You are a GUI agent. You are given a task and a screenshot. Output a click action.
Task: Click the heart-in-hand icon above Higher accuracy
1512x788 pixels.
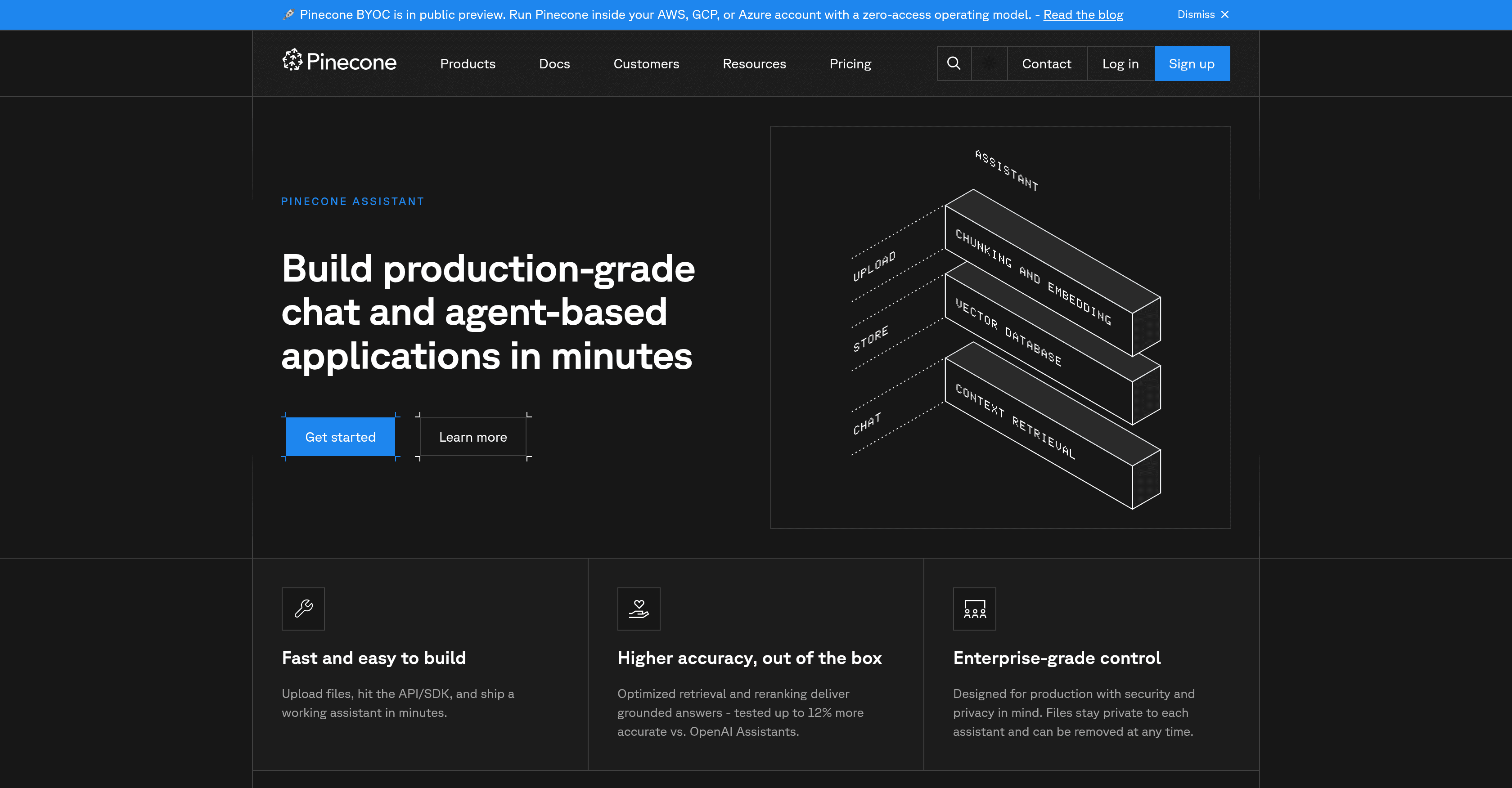point(639,609)
